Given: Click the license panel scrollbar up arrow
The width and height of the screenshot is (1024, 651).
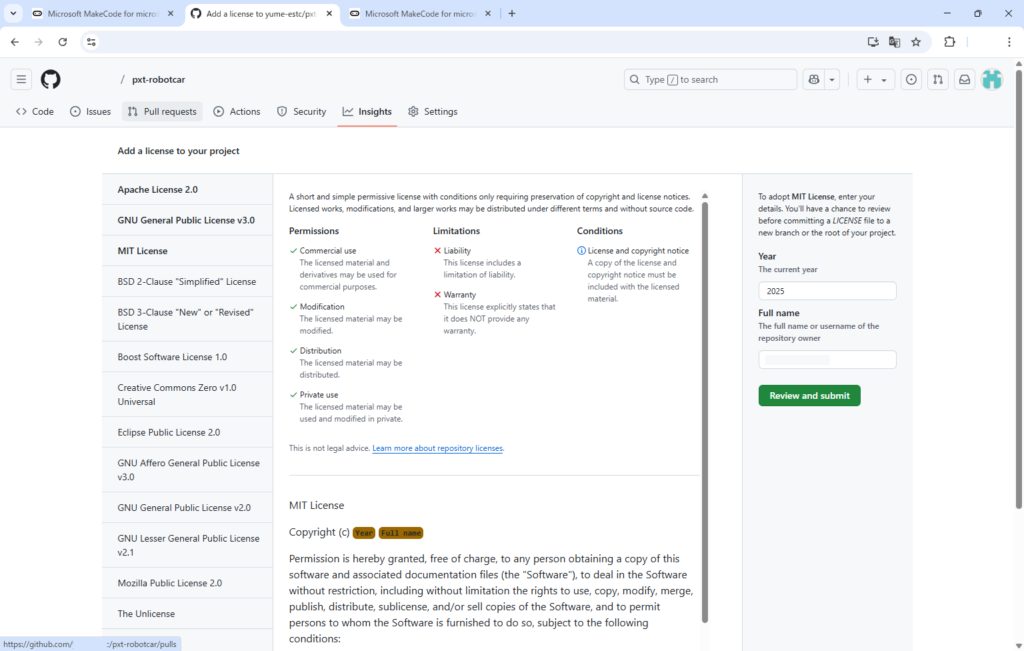Looking at the screenshot, I should tap(705, 196).
